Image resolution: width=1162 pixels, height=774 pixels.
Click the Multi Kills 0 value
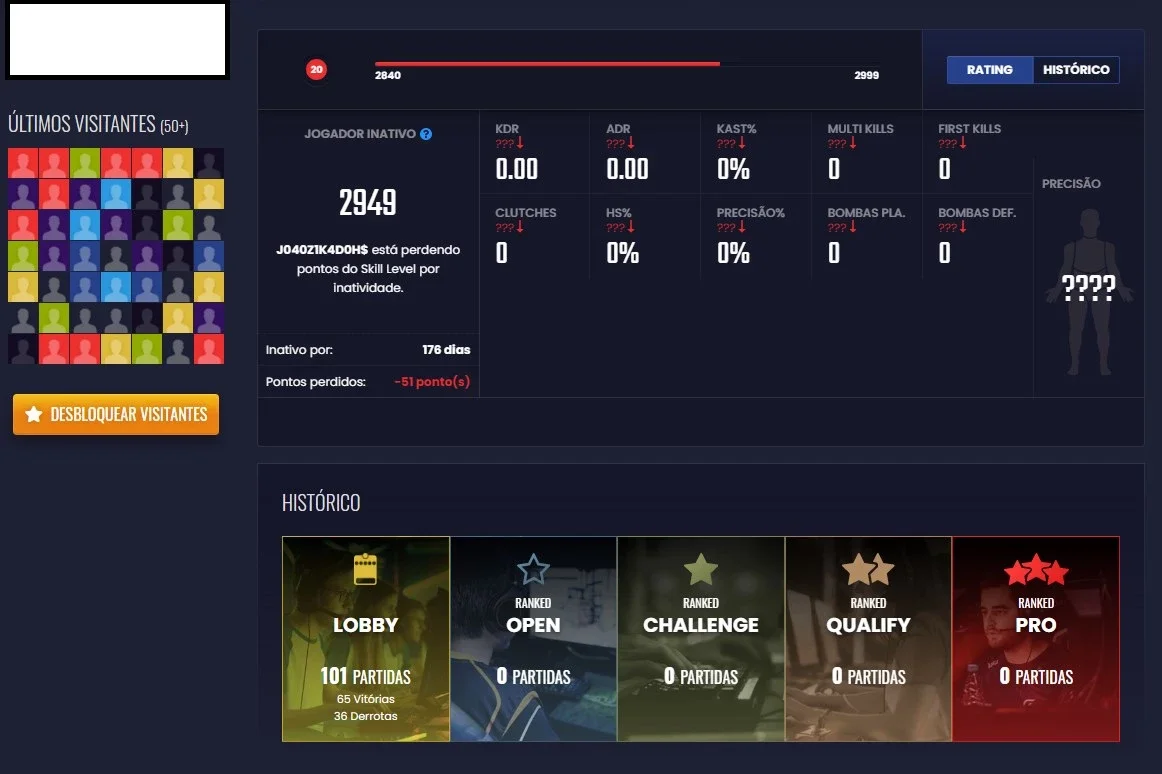[834, 169]
